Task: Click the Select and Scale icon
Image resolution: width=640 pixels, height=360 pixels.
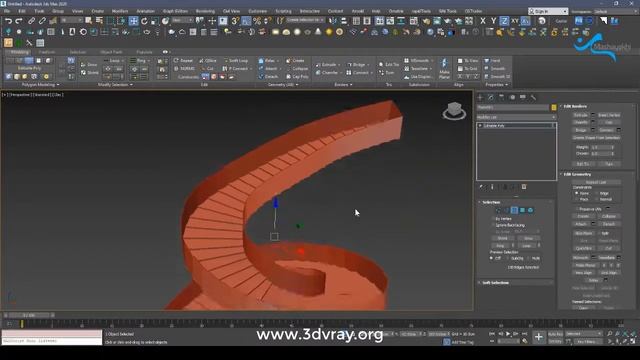Action: pos(155,20)
